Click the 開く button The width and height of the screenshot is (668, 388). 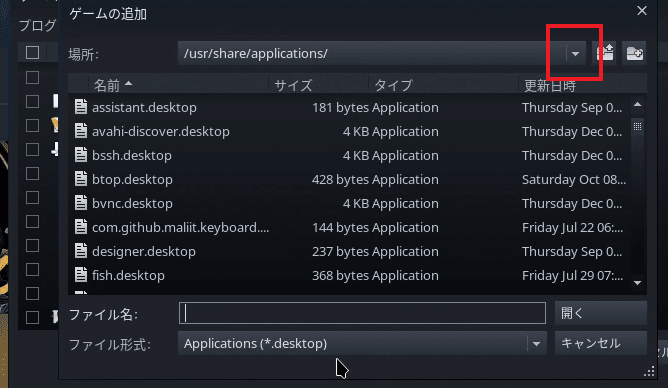601,313
